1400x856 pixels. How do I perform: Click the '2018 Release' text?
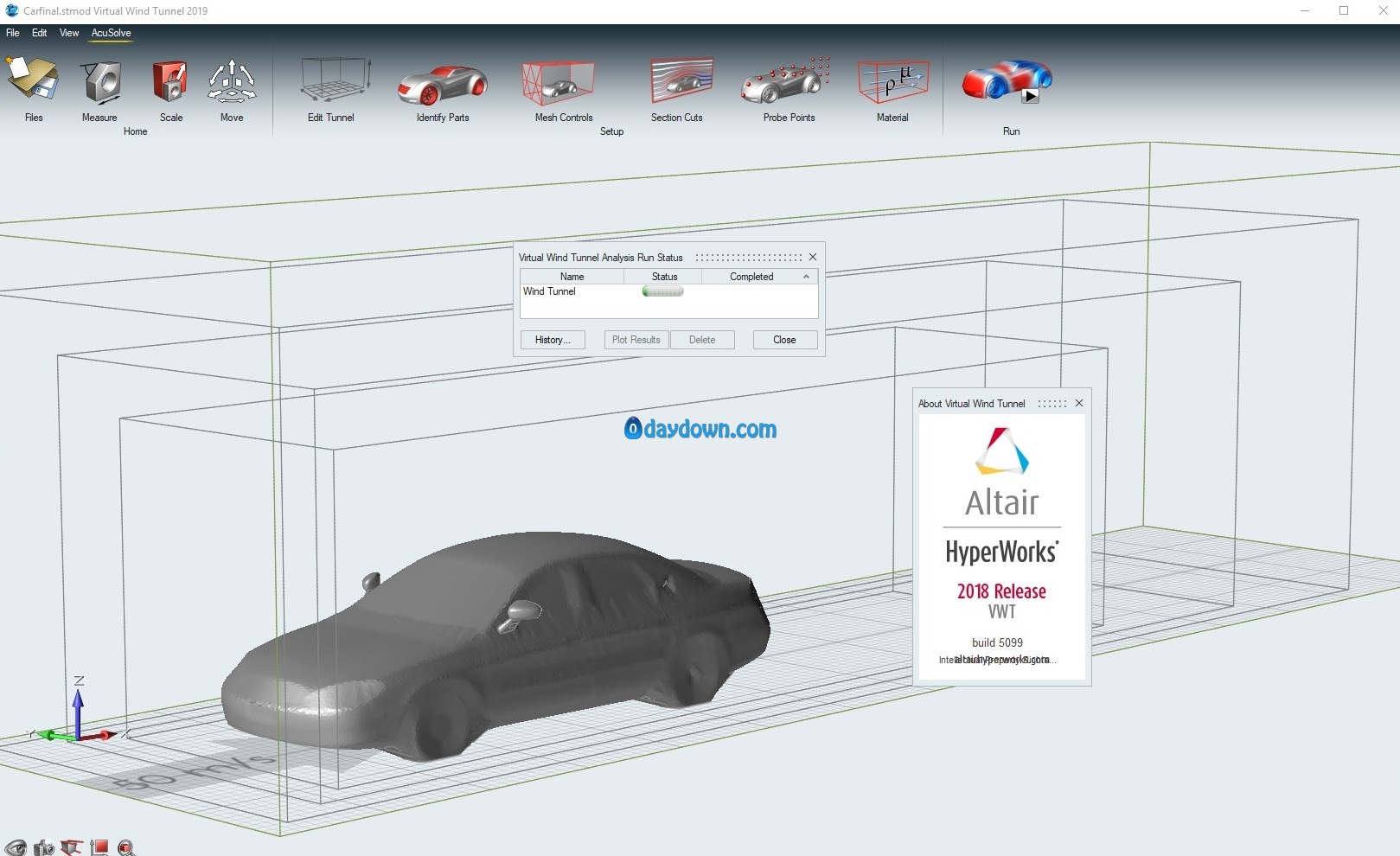[x=1001, y=591]
